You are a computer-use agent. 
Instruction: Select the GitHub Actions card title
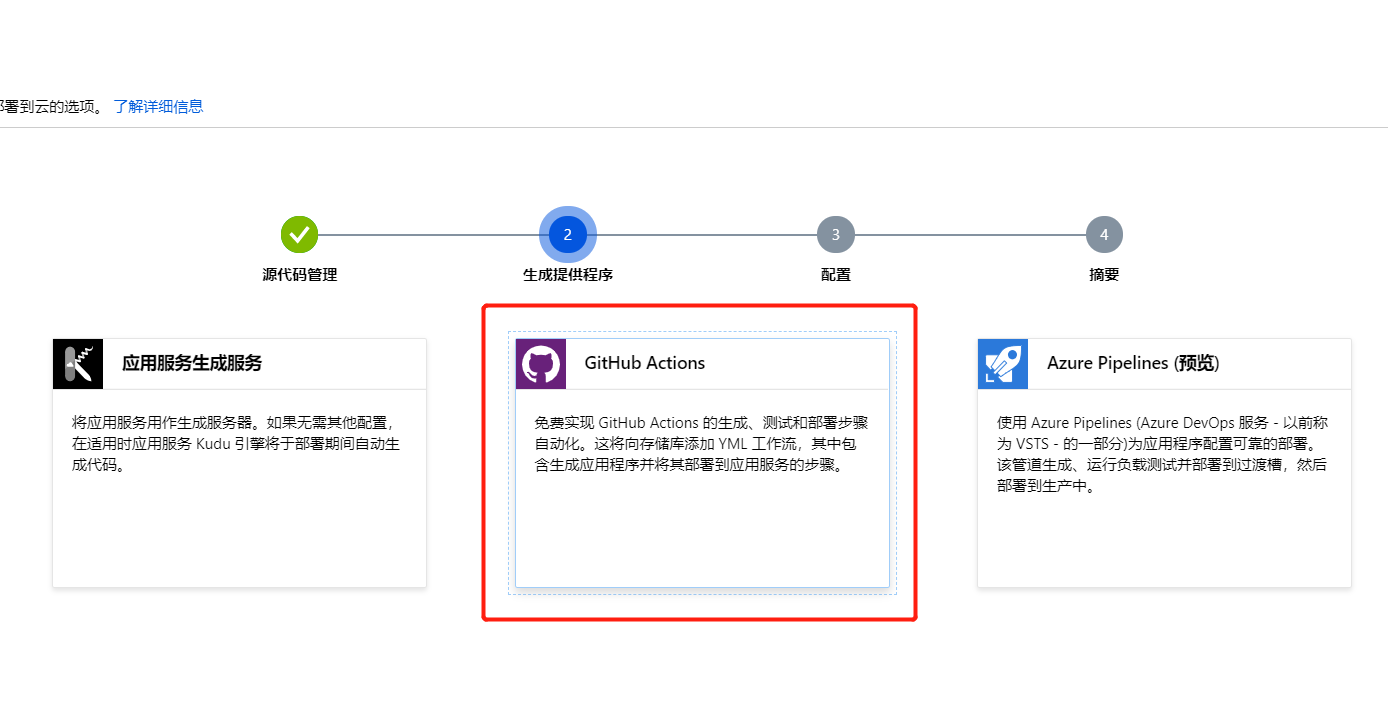click(x=645, y=363)
